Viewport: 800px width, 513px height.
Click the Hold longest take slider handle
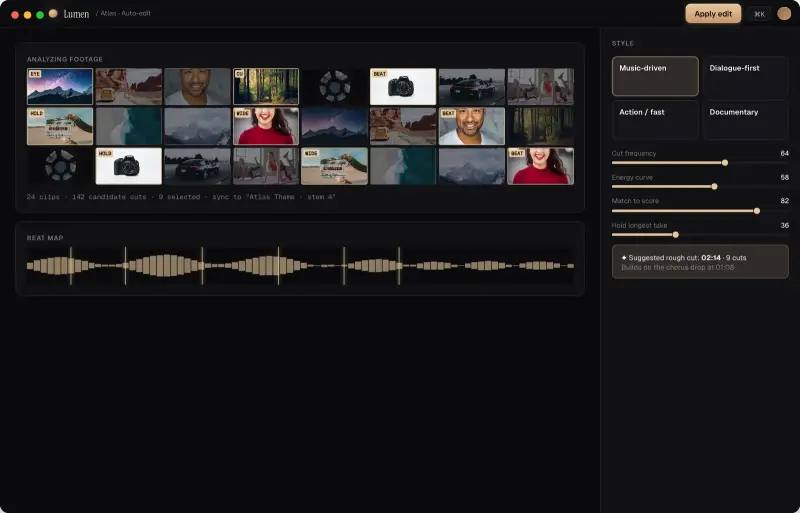click(x=676, y=235)
